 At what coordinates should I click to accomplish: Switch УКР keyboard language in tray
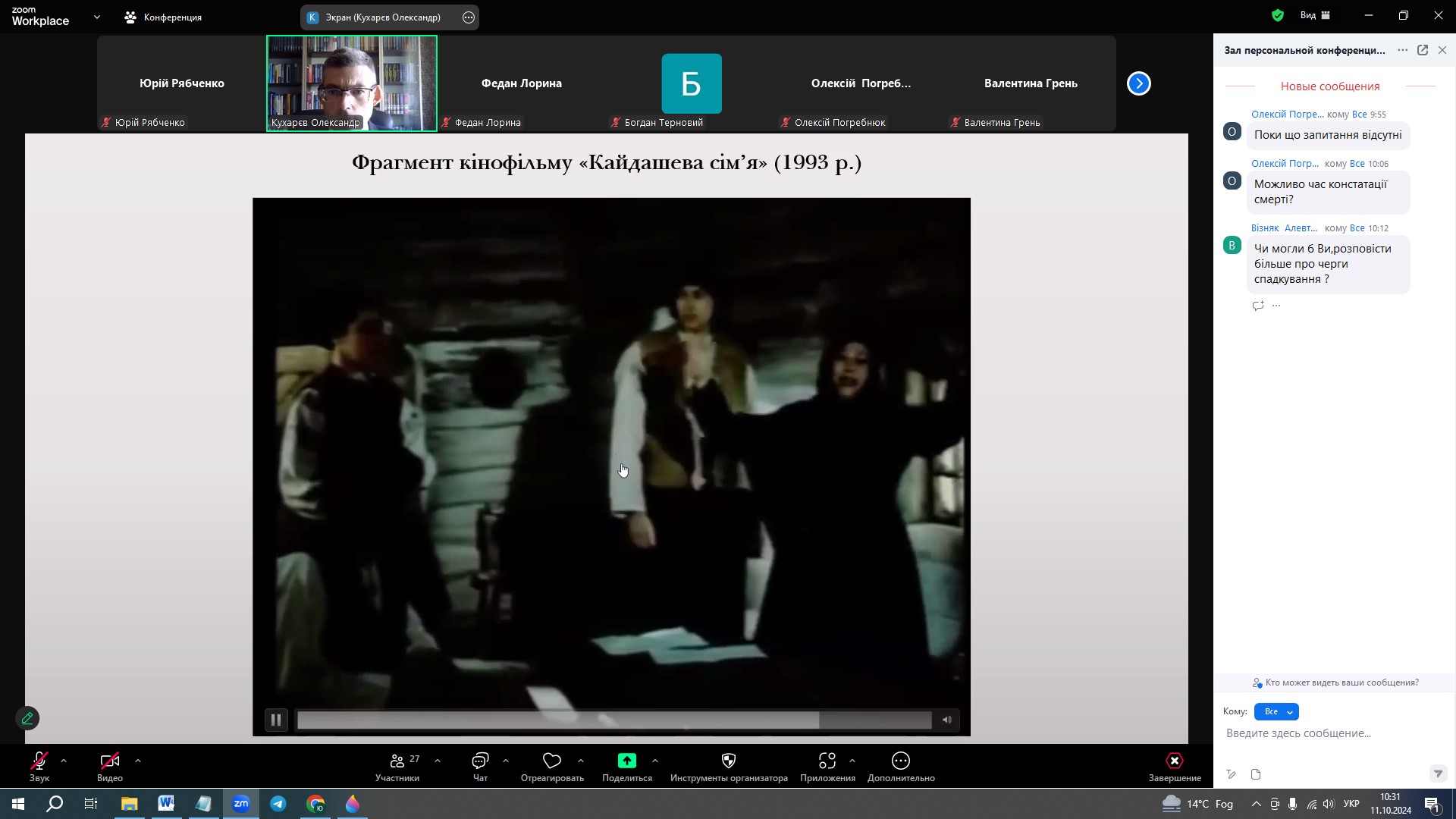[1351, 804]
